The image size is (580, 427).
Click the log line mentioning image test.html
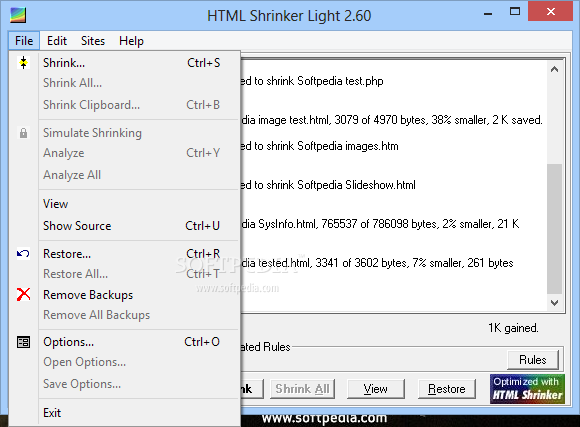point(391,120)
